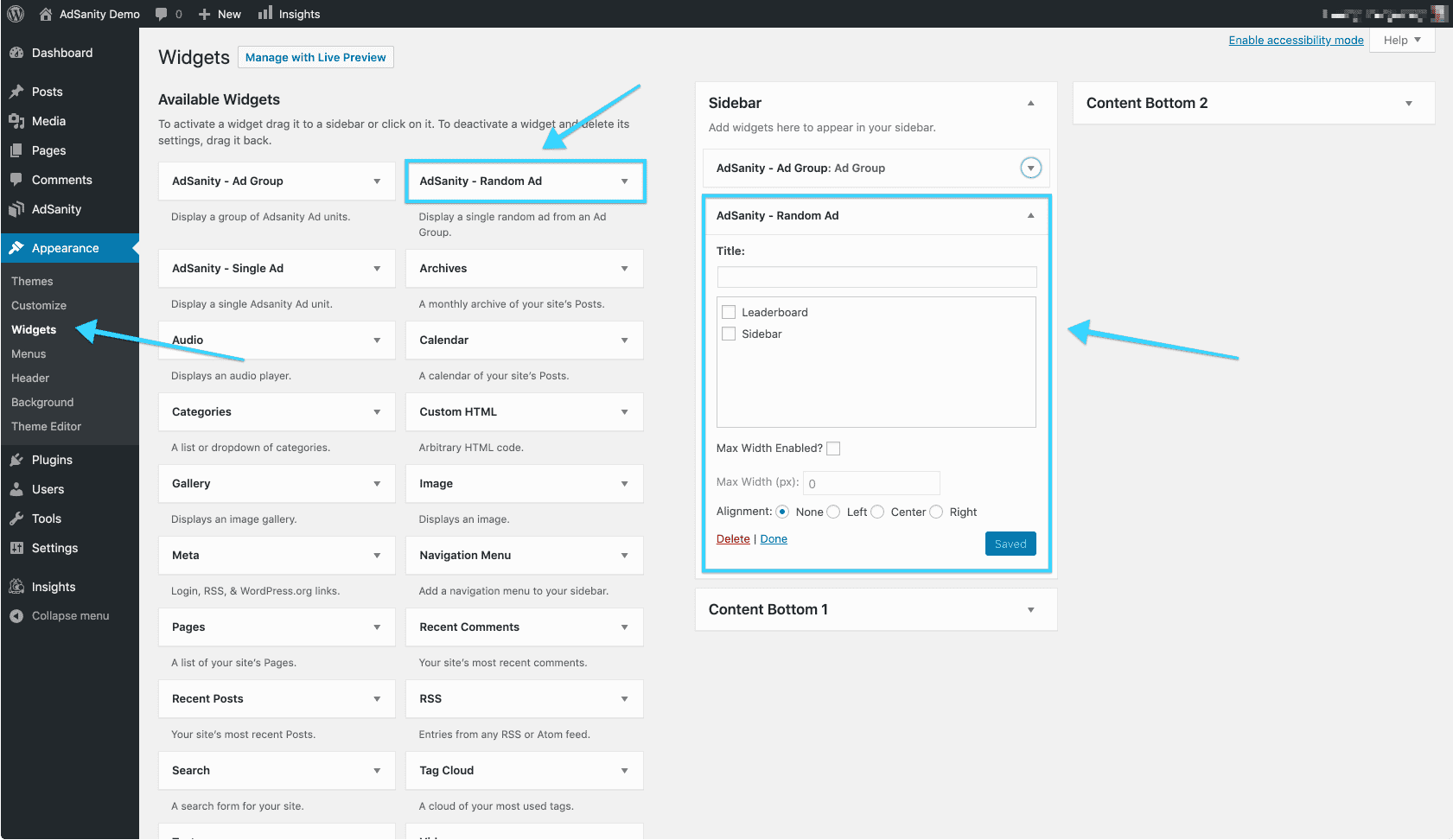Collapse the AdSanity - Random Ad sidebar widget
1453x840 pixels.
point(1030,215)
